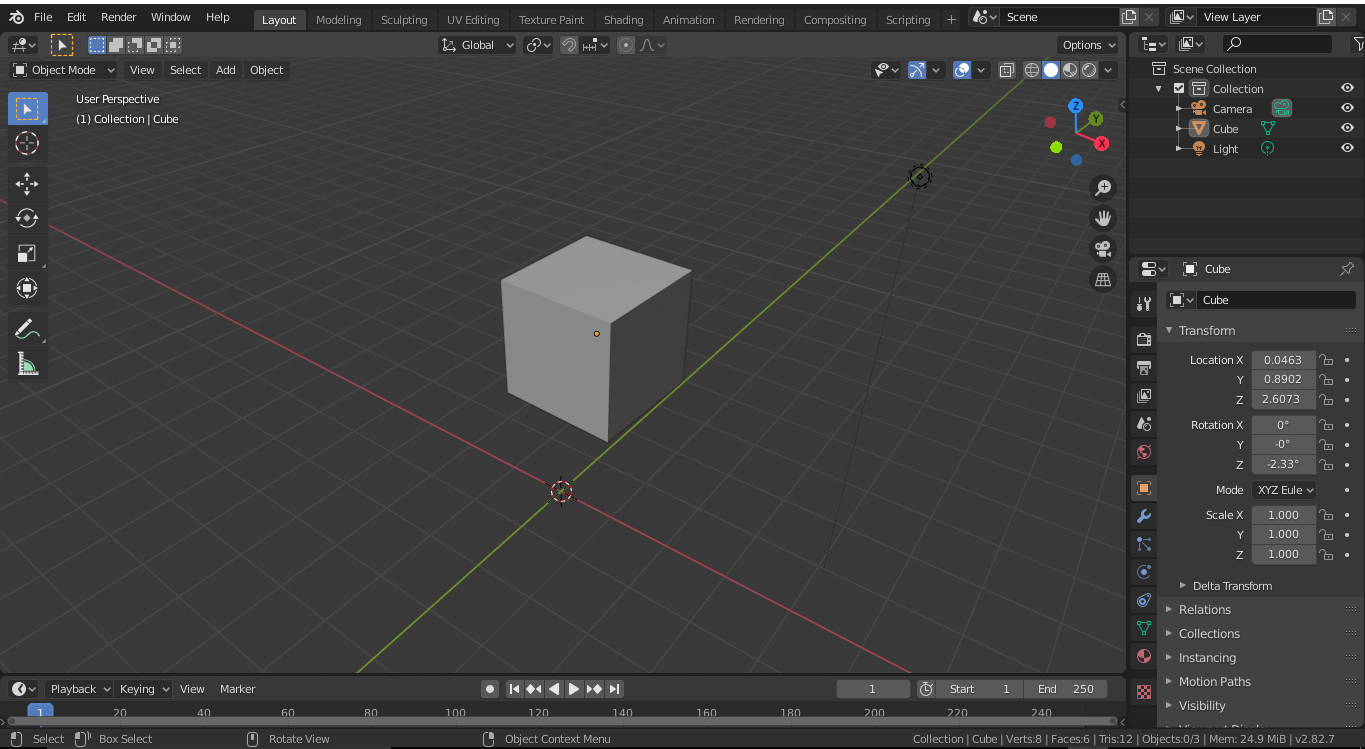Pin the properties editor context

(x=1347, y=269)
